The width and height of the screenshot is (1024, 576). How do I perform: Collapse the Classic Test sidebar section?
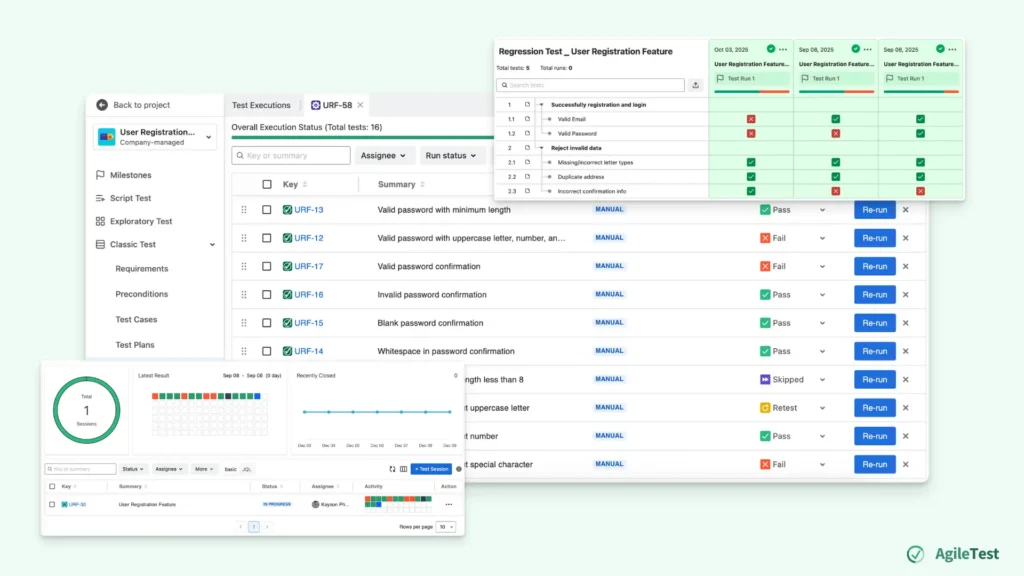coord(212,245)
